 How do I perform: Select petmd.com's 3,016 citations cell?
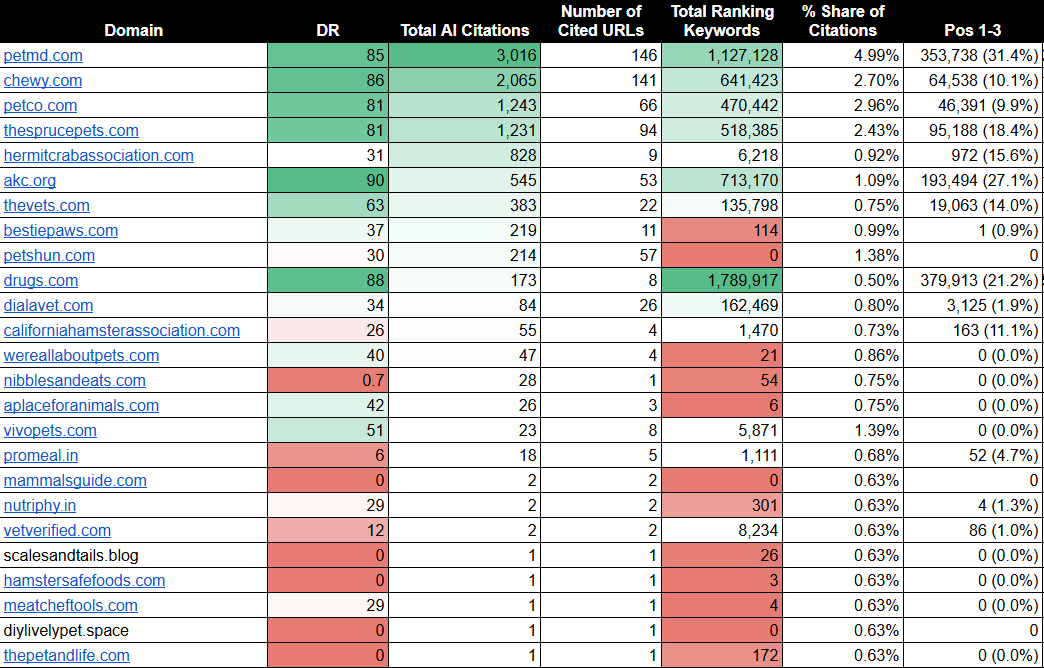[x=465, y=56]
